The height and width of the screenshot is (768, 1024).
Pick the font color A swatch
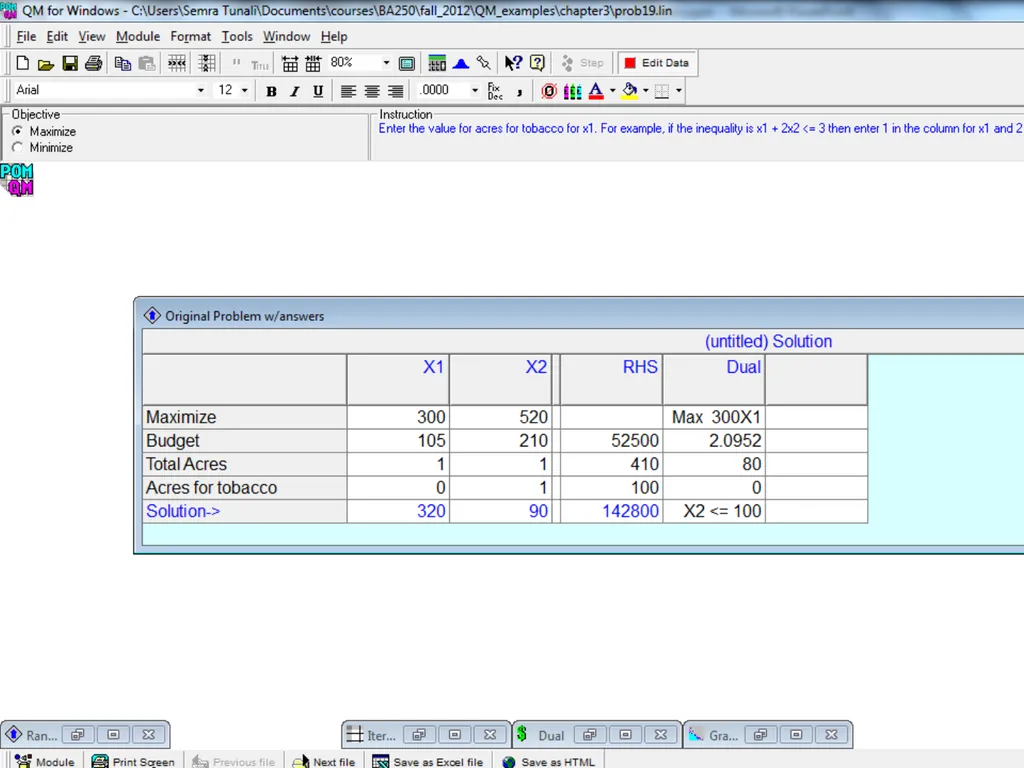coord(596,91)
